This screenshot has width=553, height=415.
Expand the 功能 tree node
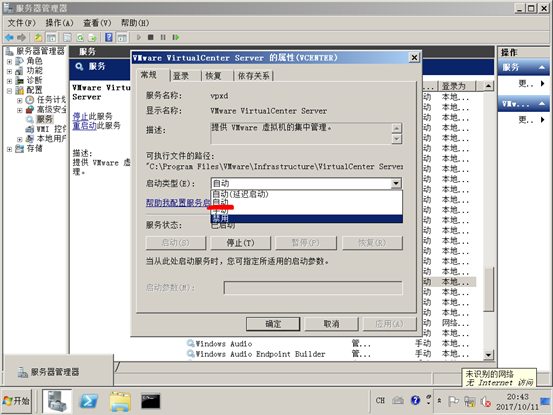tap(9, 71)
